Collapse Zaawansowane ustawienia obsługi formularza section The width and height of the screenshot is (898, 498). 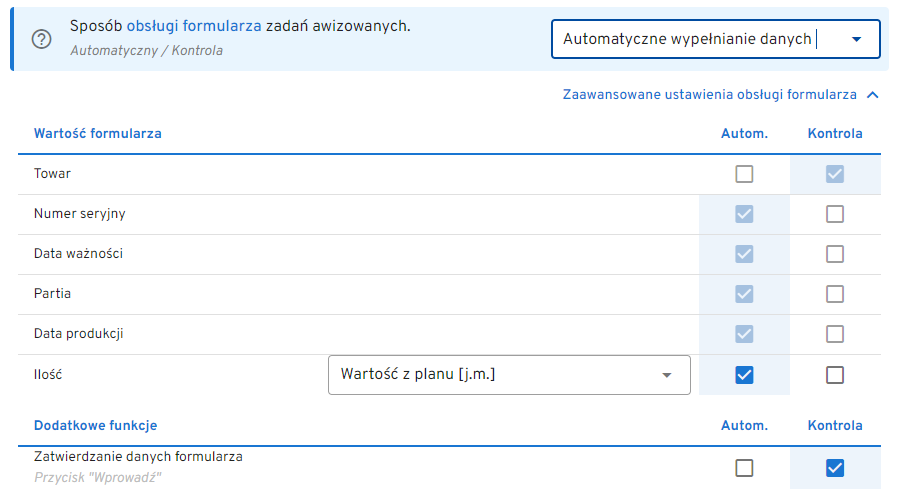coord(710,95)
